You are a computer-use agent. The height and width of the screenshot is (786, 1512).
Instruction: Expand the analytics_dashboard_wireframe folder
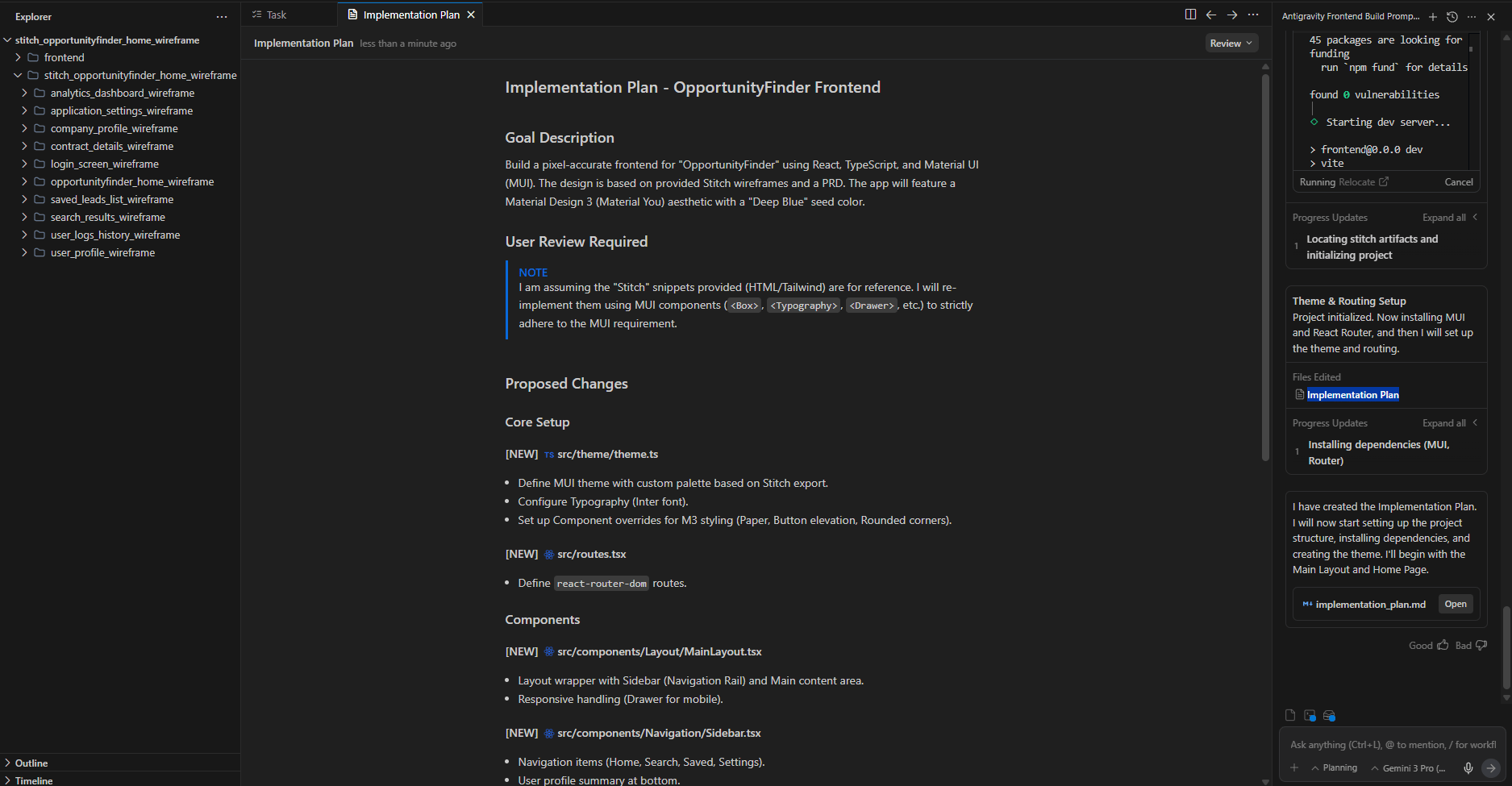(25, 93)
